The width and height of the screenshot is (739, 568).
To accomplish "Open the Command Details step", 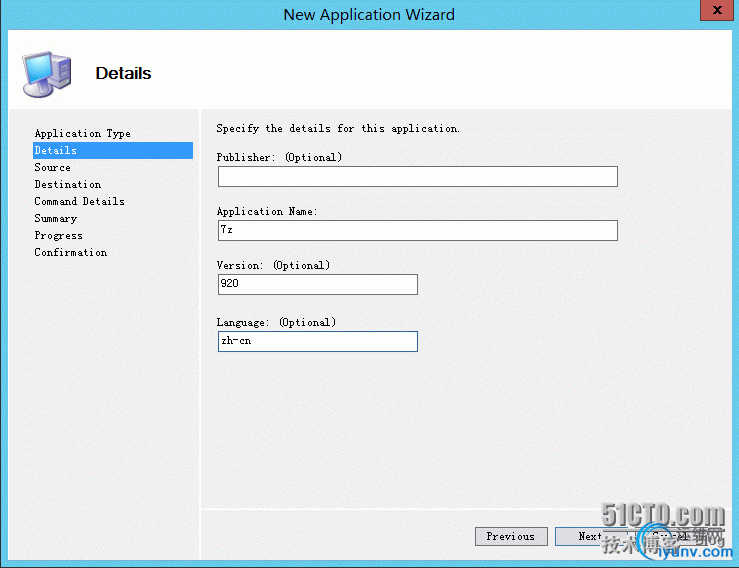I will point(79,201).
